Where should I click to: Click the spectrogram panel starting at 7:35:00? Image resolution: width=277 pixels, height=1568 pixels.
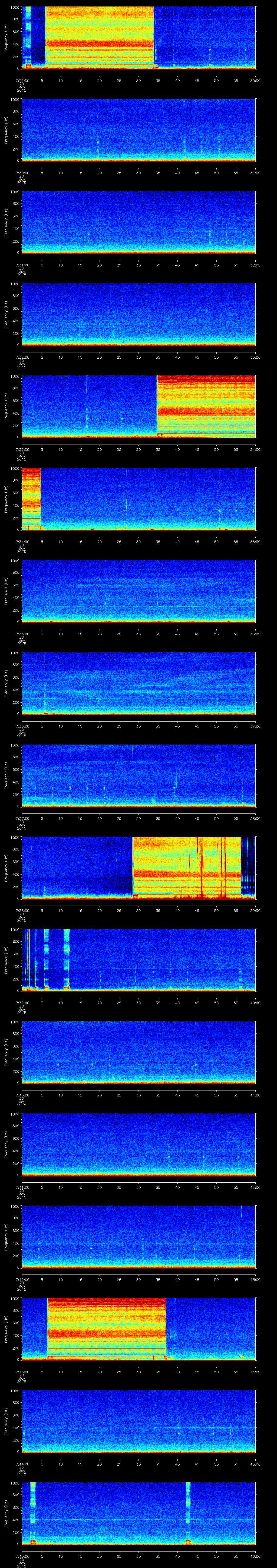(x=139, y=591)
